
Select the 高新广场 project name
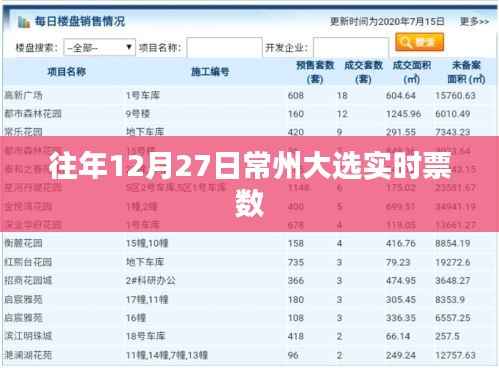(x=23, y=96)
